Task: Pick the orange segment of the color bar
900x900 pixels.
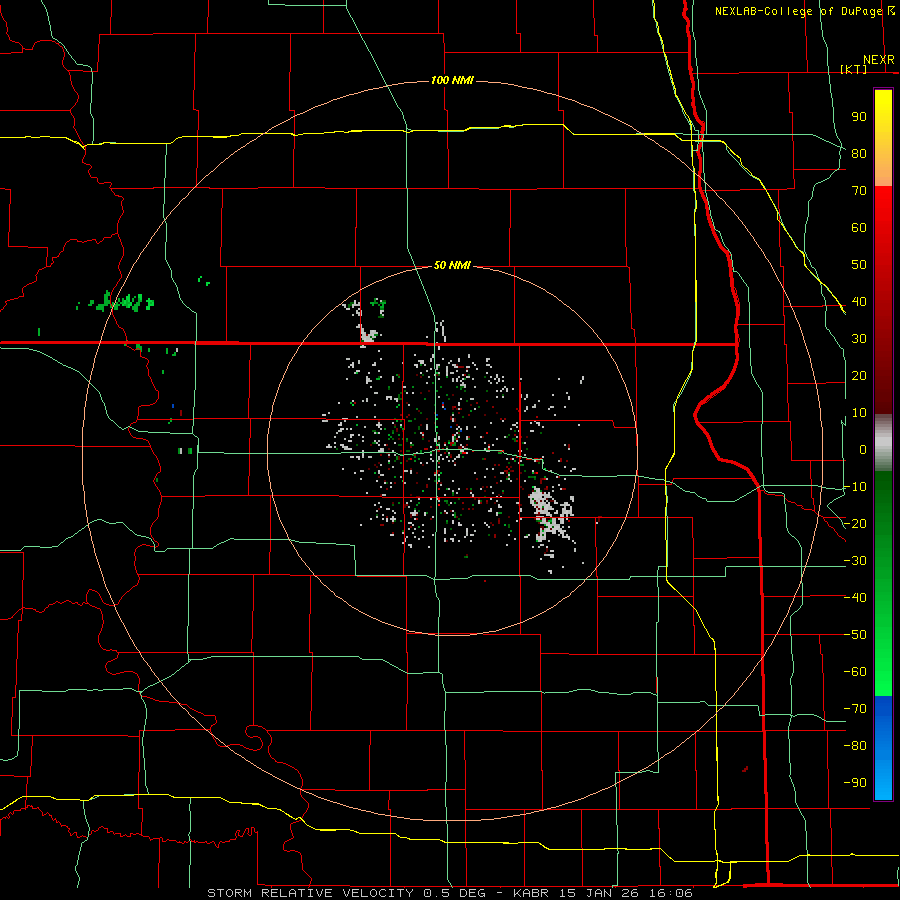Action: pos(883,166)
